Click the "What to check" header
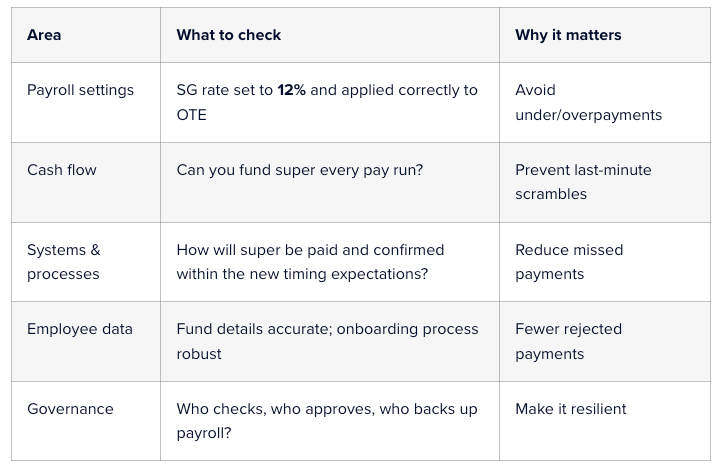716x472 pixels. (x=228, y=35)
